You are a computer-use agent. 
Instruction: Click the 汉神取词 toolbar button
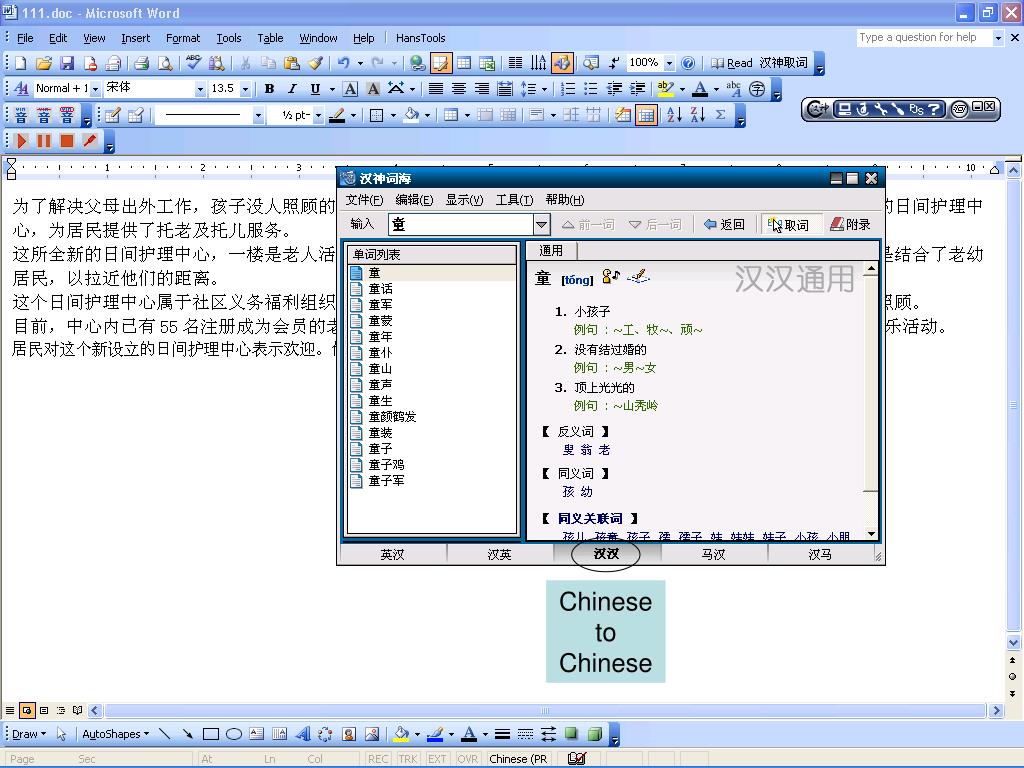[783, 63]
